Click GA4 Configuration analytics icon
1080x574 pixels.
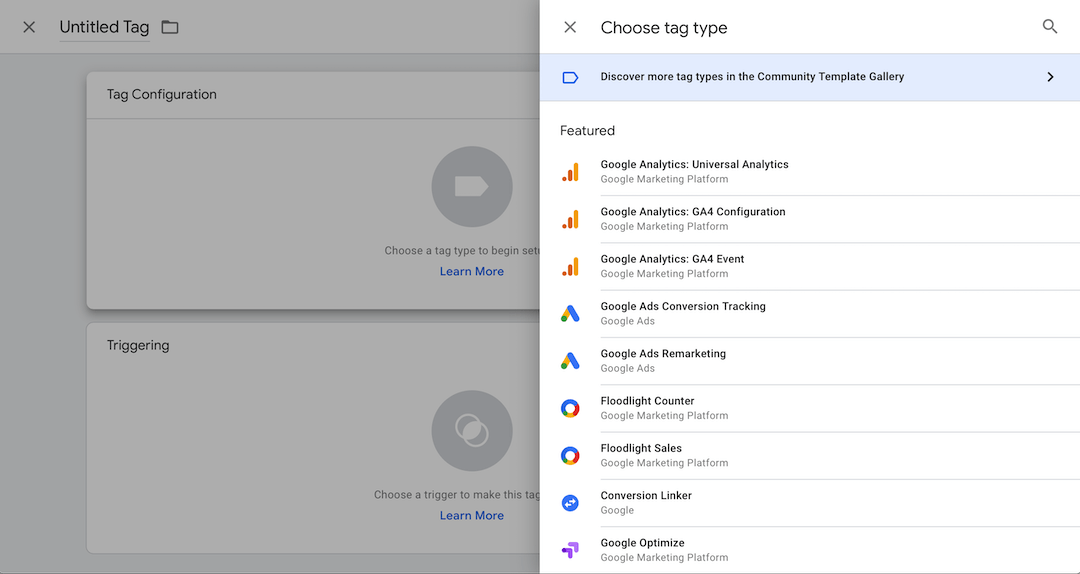[x=570, y=219]
